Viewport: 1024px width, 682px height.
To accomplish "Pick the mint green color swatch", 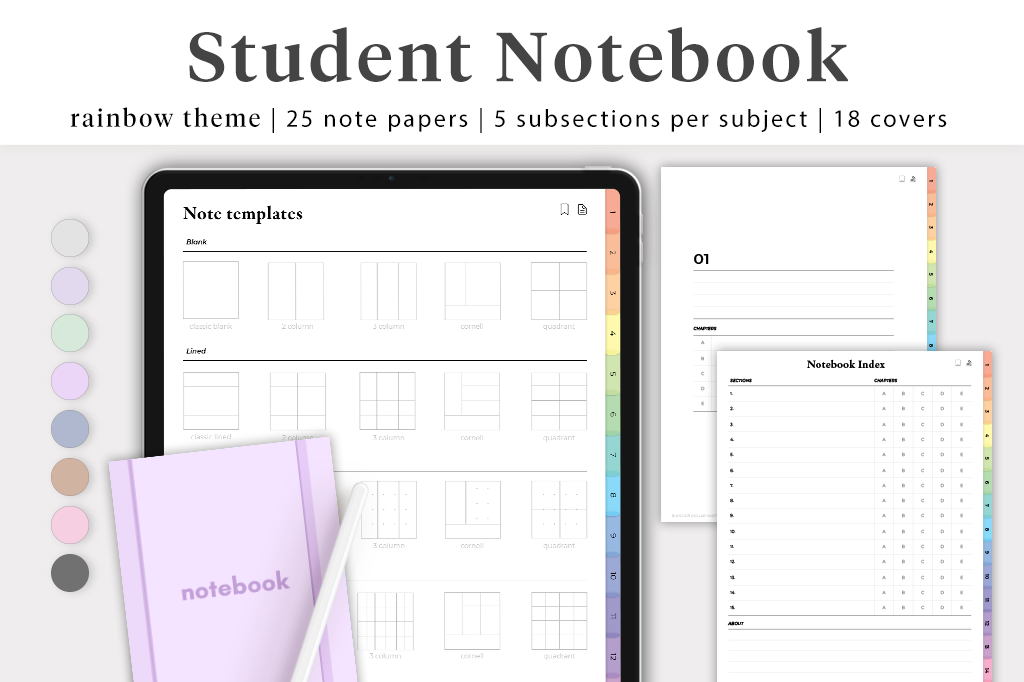I will click(x=70, y=334).
